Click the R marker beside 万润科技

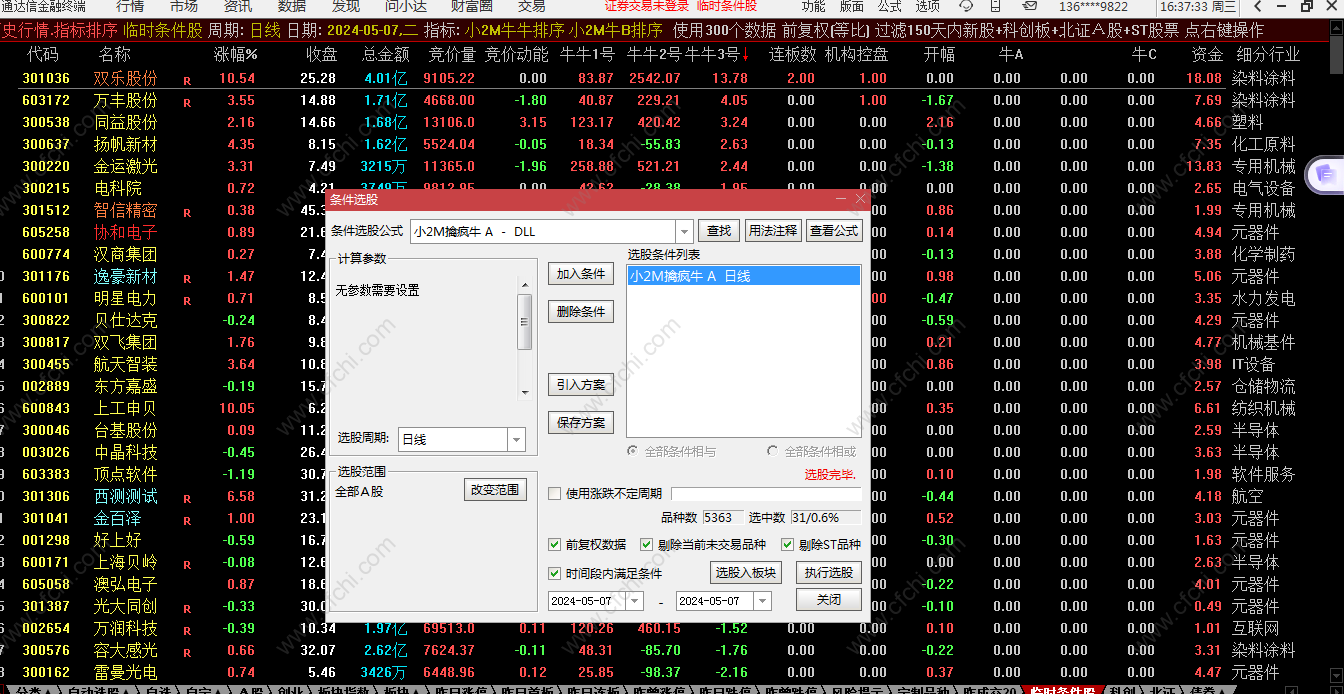[187, 629]
